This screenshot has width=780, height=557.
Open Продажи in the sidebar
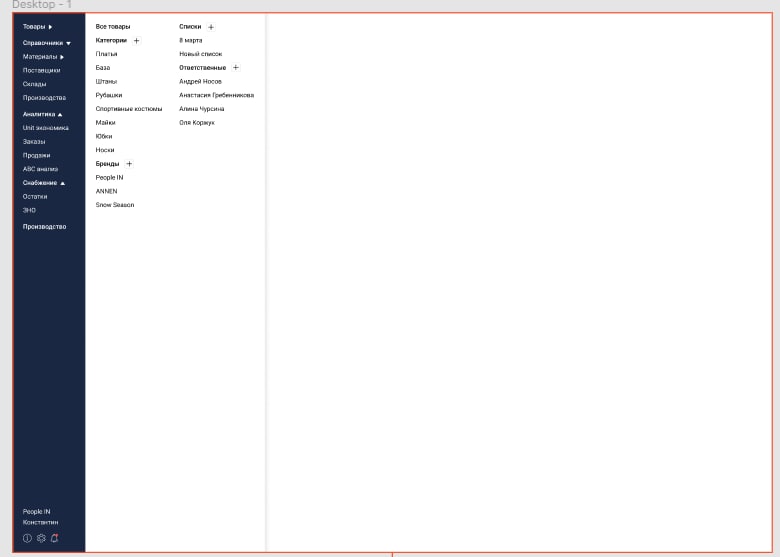pyautogui.click(x=36, y=155)
